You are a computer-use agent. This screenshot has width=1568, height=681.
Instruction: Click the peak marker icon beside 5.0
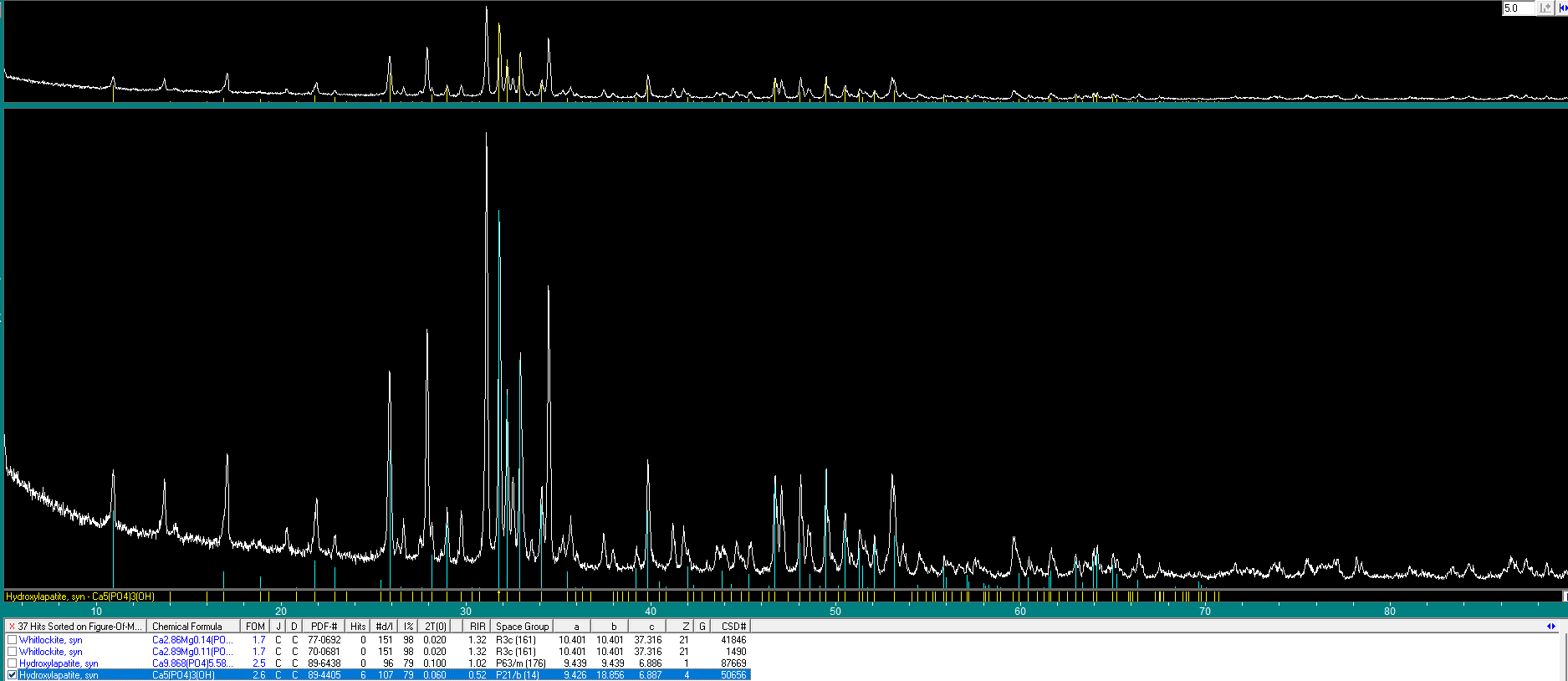1545,8
